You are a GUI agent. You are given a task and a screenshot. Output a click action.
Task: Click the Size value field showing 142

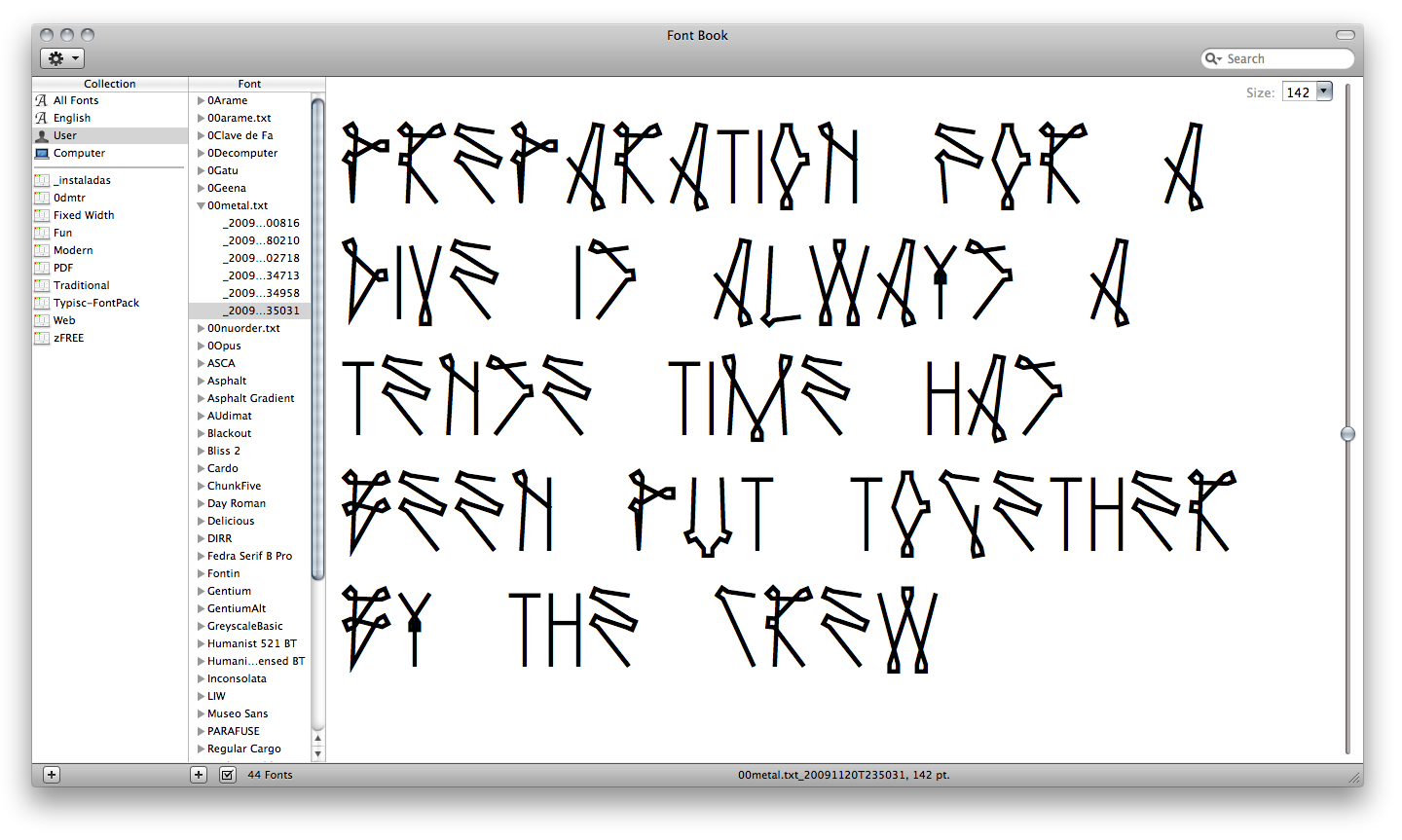pyautogui.click(x=1299, y=92)
